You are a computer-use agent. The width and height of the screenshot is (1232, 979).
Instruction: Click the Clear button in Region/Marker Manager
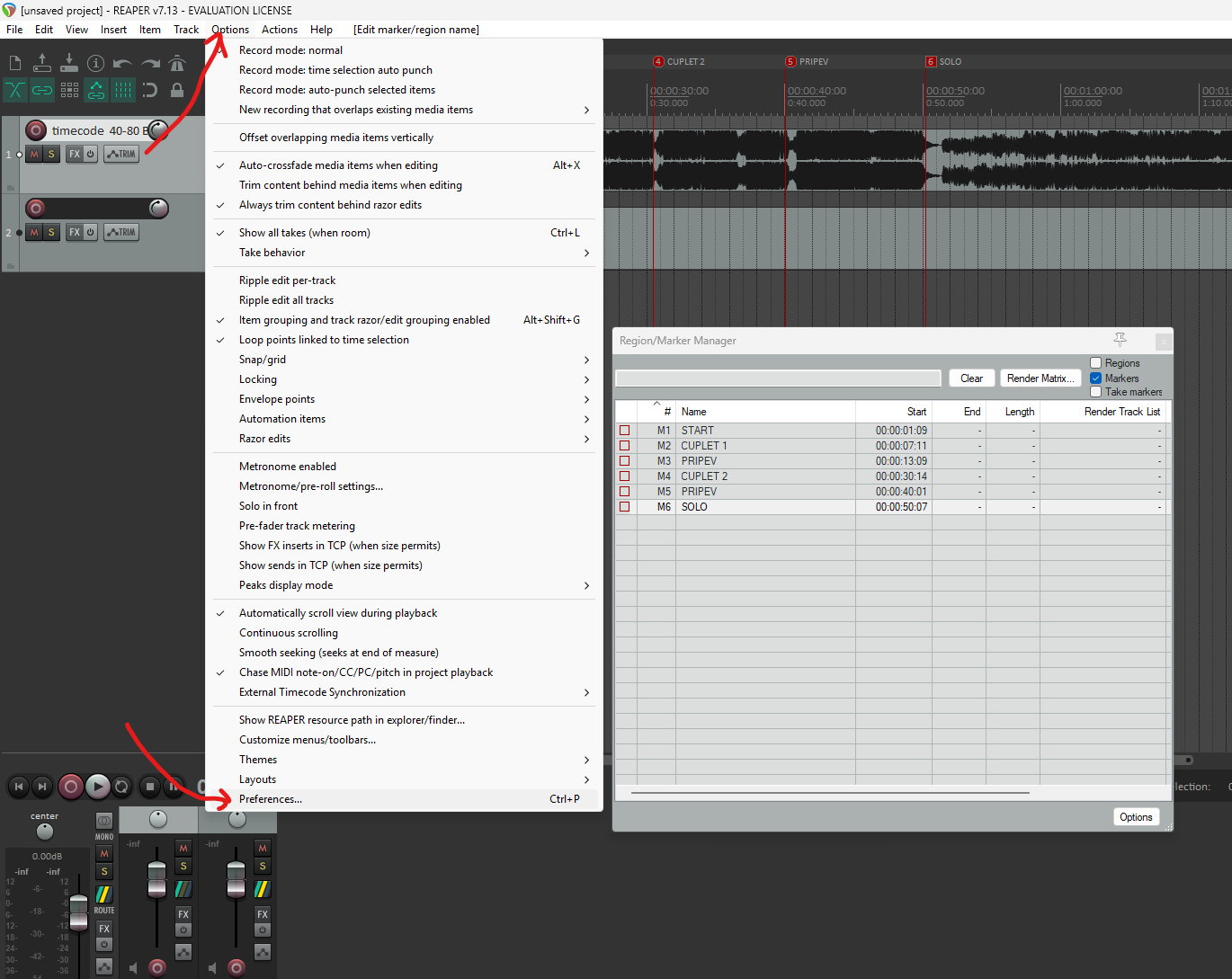click(972, 378)
